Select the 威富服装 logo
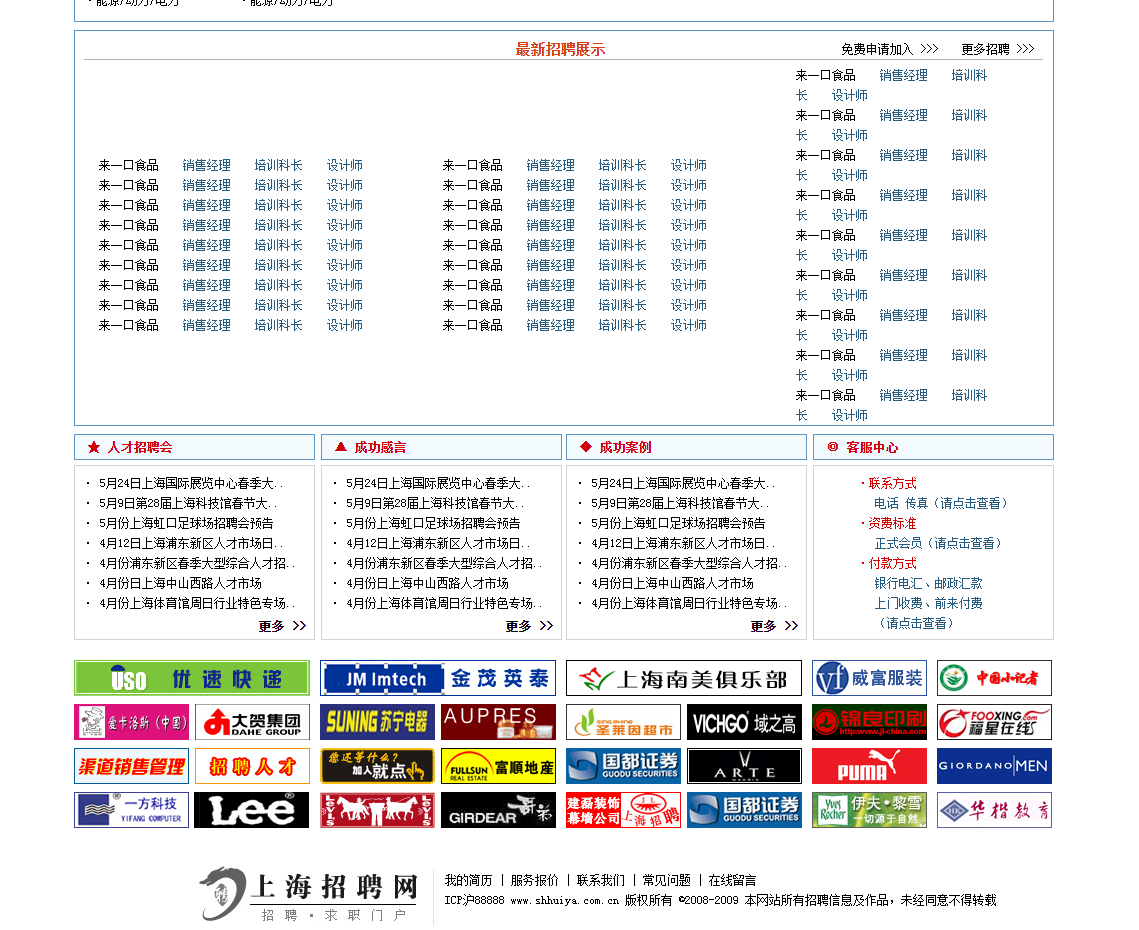1139x930 pixels. pyautogui.click(x=870, y=678)
